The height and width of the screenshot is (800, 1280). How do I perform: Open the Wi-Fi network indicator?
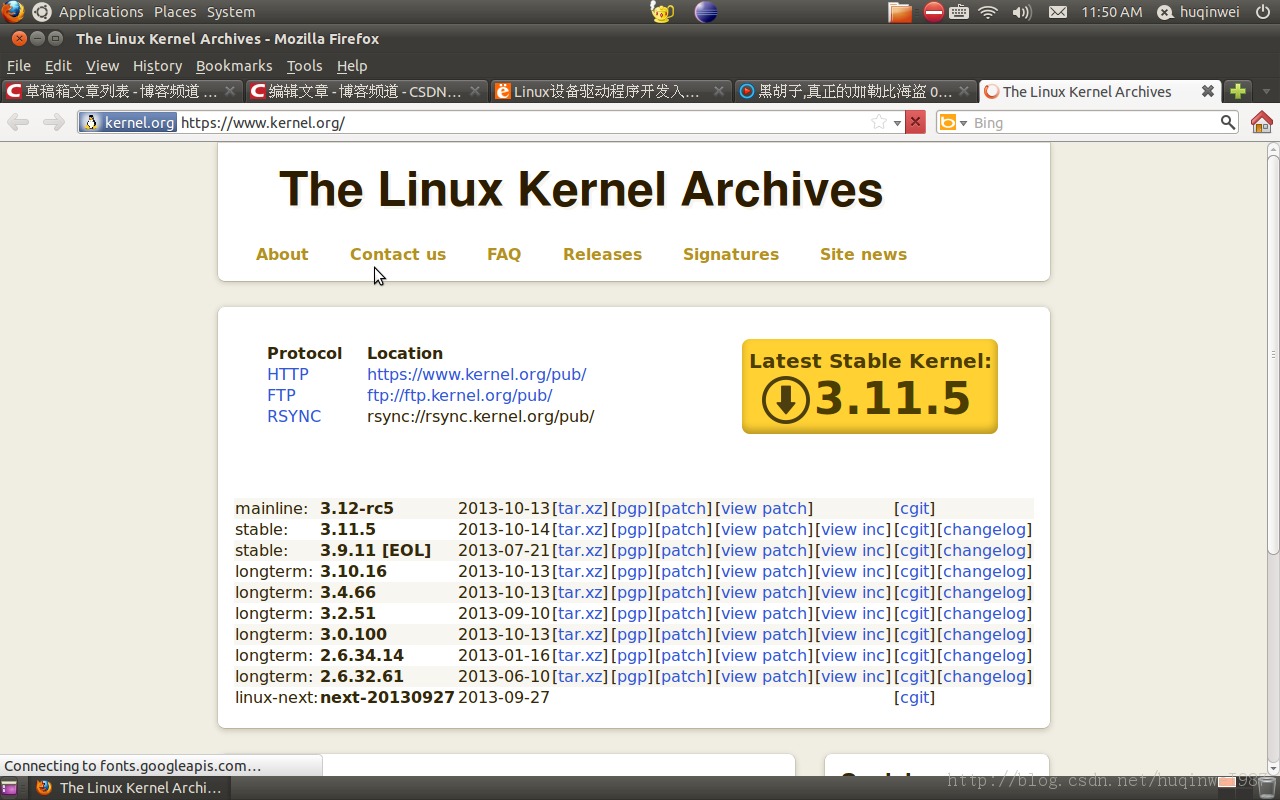pos(988,12)
